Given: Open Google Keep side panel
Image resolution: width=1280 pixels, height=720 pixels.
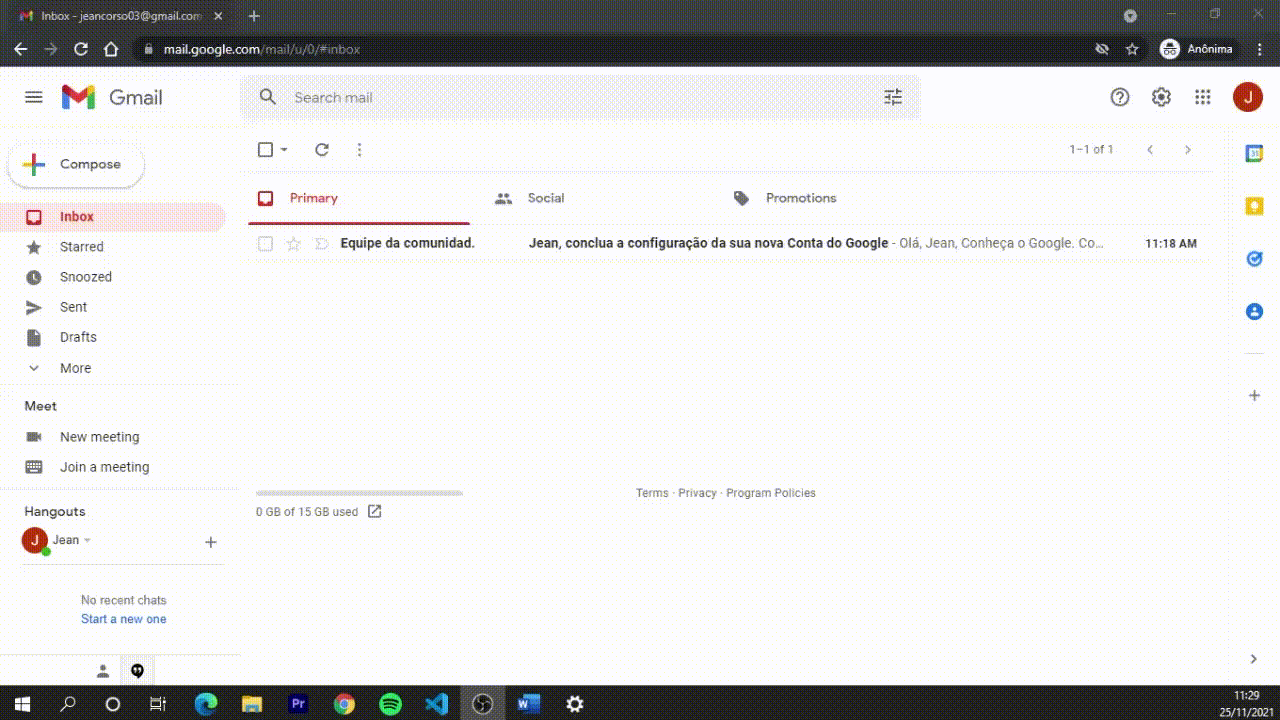Looking at the screenshot, I should point(1254,206).
